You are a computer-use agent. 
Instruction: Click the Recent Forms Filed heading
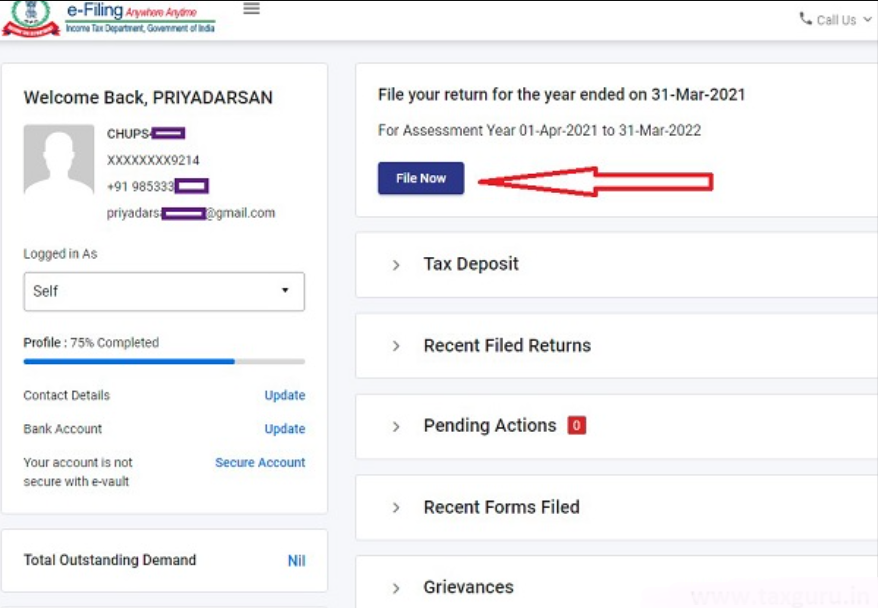(x=501, y=507)
